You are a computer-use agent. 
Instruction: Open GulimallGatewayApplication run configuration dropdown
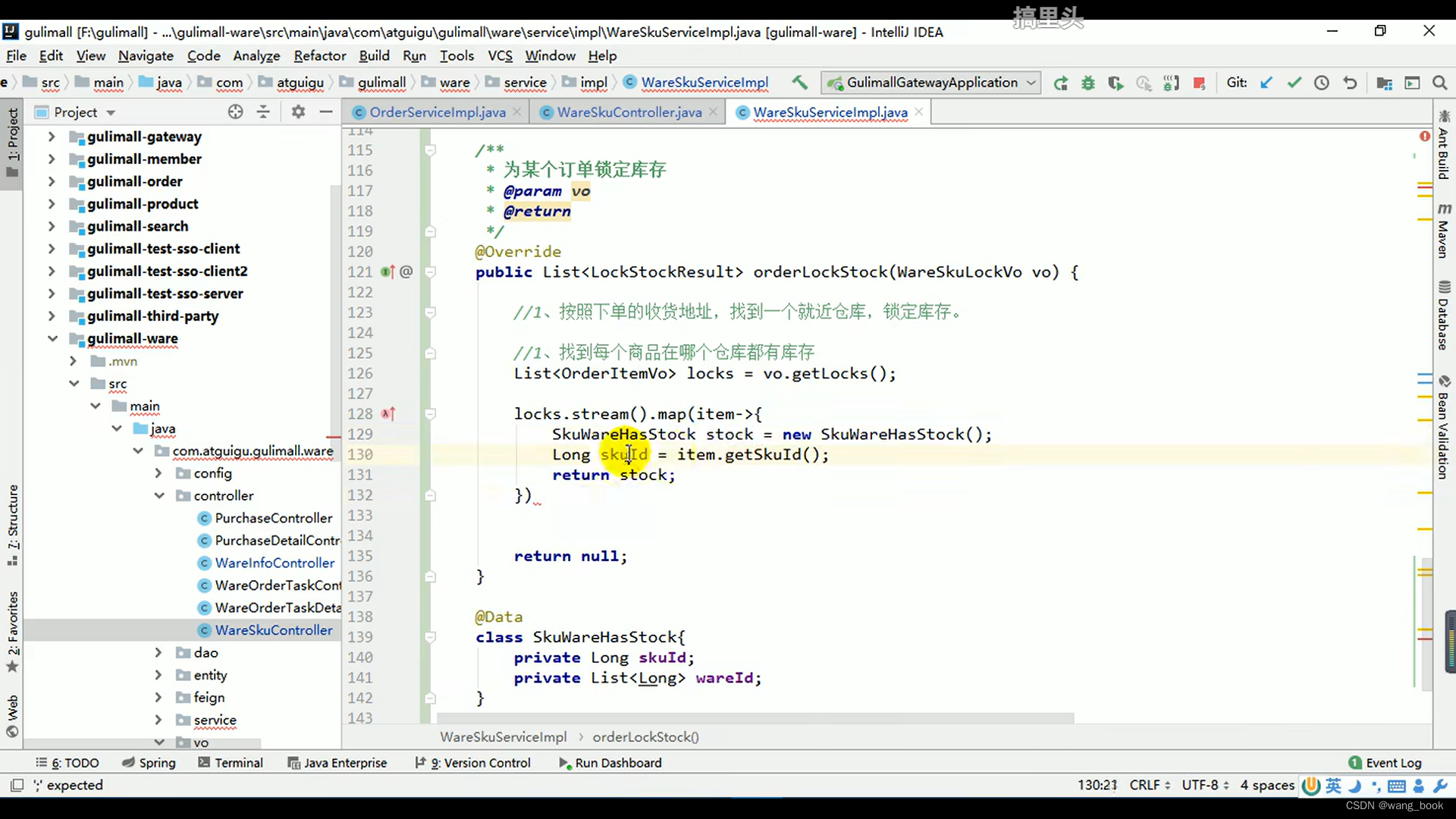tap(932, 83)
